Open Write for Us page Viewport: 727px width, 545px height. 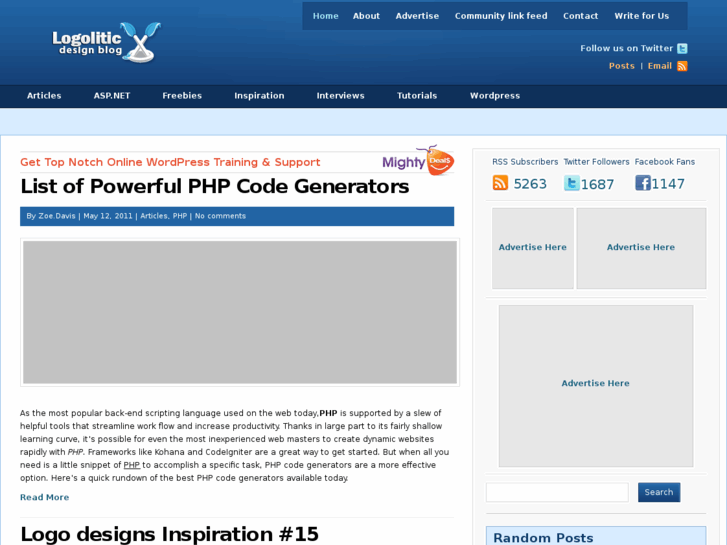pyautogui.click(x=642, y=16)
